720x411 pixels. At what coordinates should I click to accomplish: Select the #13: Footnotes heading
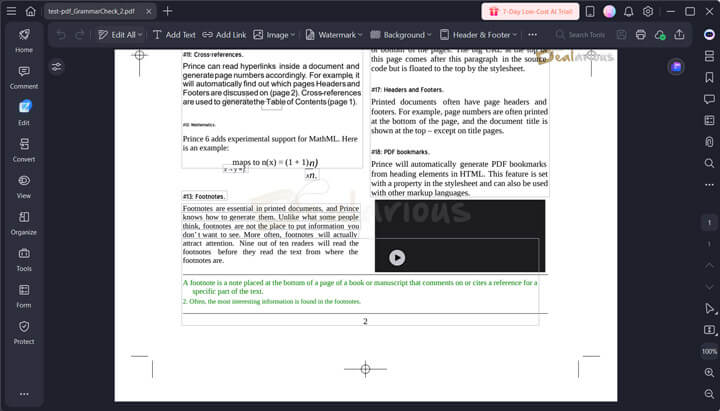(x=204, y=196)
